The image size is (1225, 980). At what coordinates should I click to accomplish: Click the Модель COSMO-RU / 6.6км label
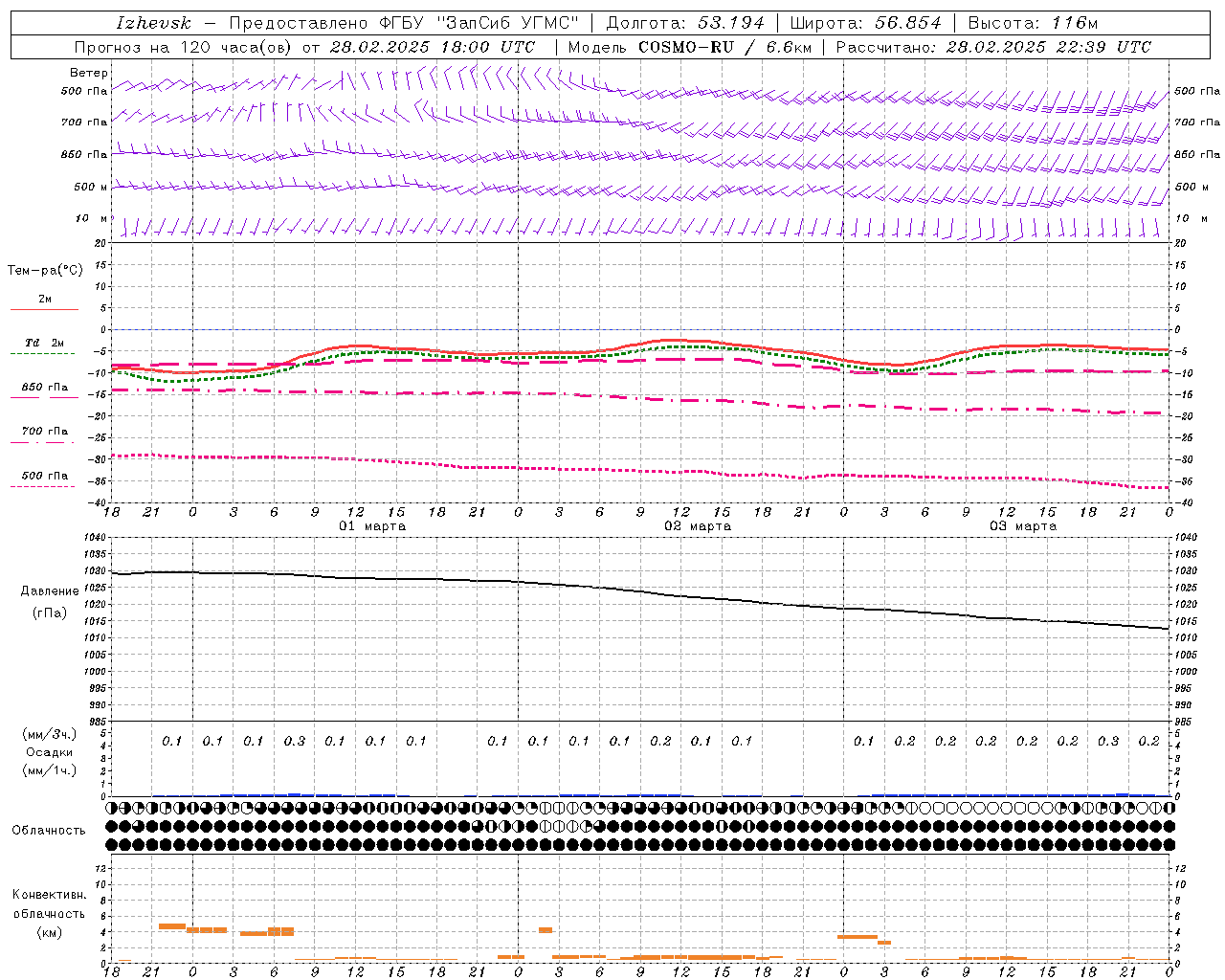[x=690, y=47]
